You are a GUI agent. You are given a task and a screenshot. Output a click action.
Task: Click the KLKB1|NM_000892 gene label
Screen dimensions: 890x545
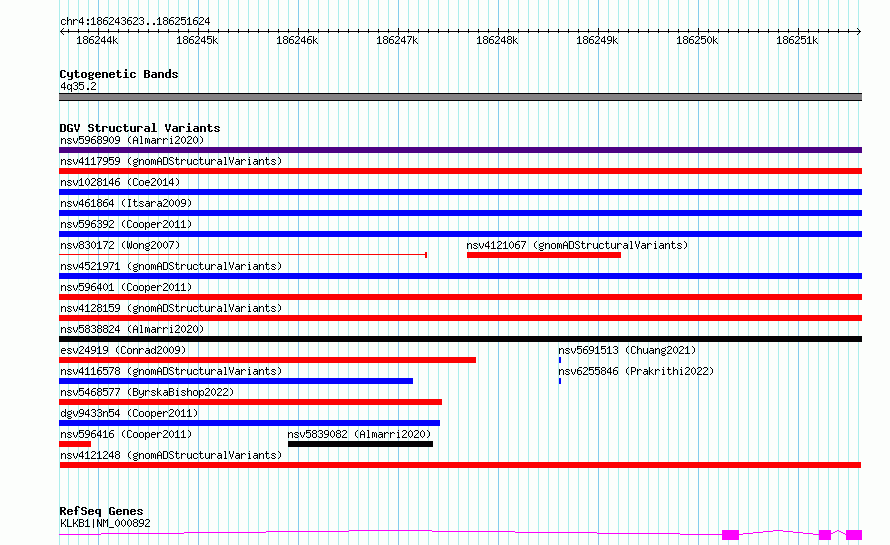pos(105,523)
